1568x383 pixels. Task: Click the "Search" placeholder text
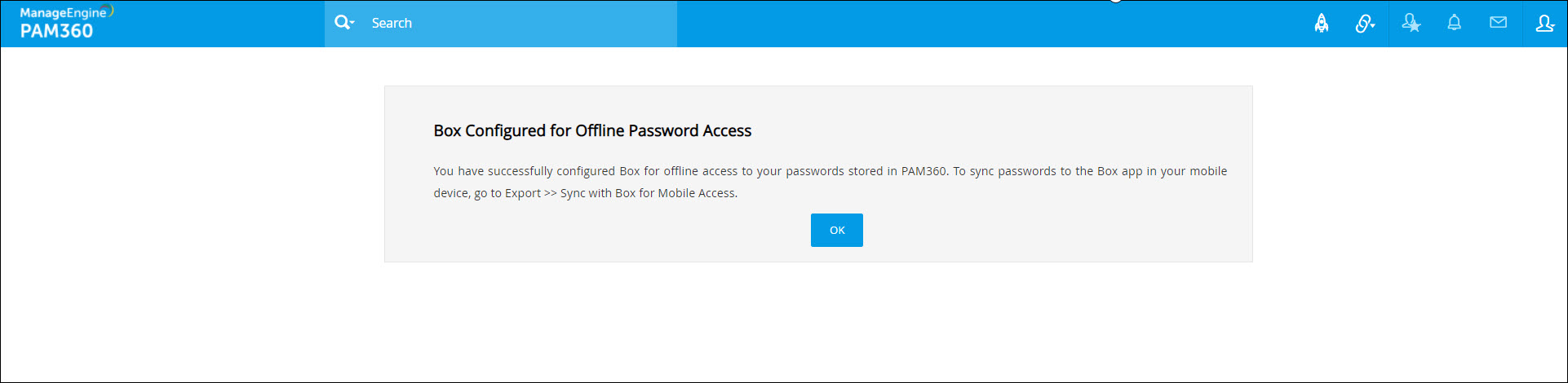coord(392,23)
